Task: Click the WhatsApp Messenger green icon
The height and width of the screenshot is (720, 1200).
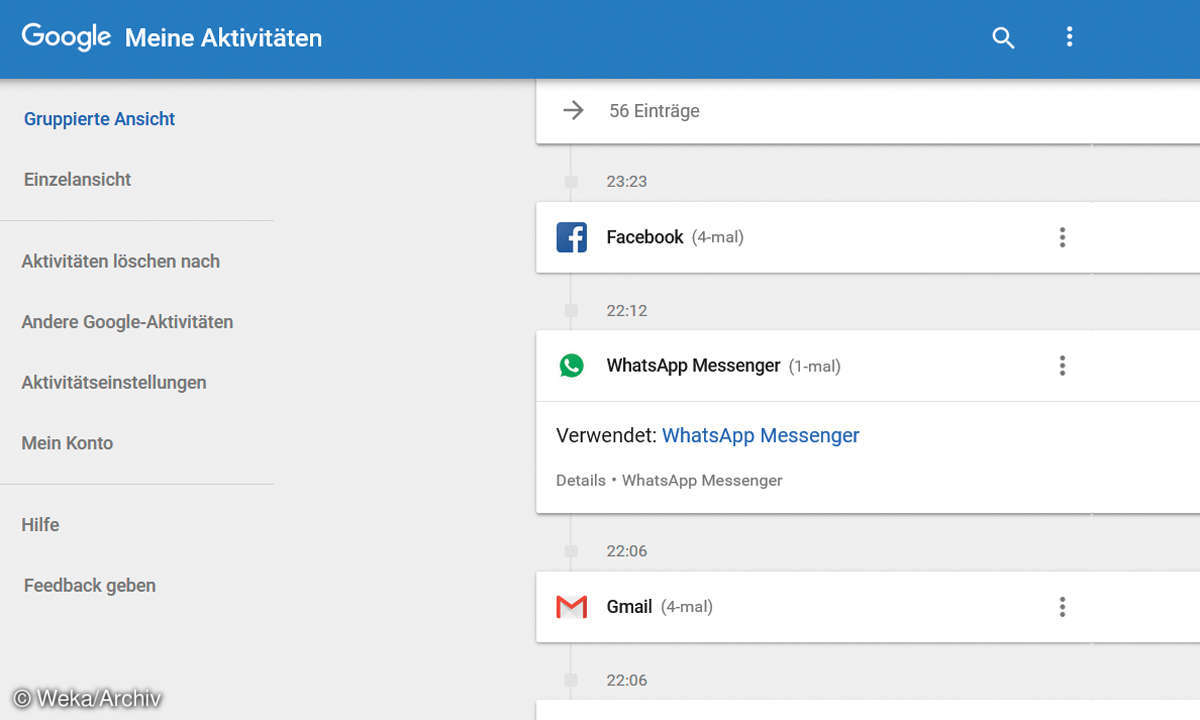Action: pyautogui.click(x=572, y=366)
